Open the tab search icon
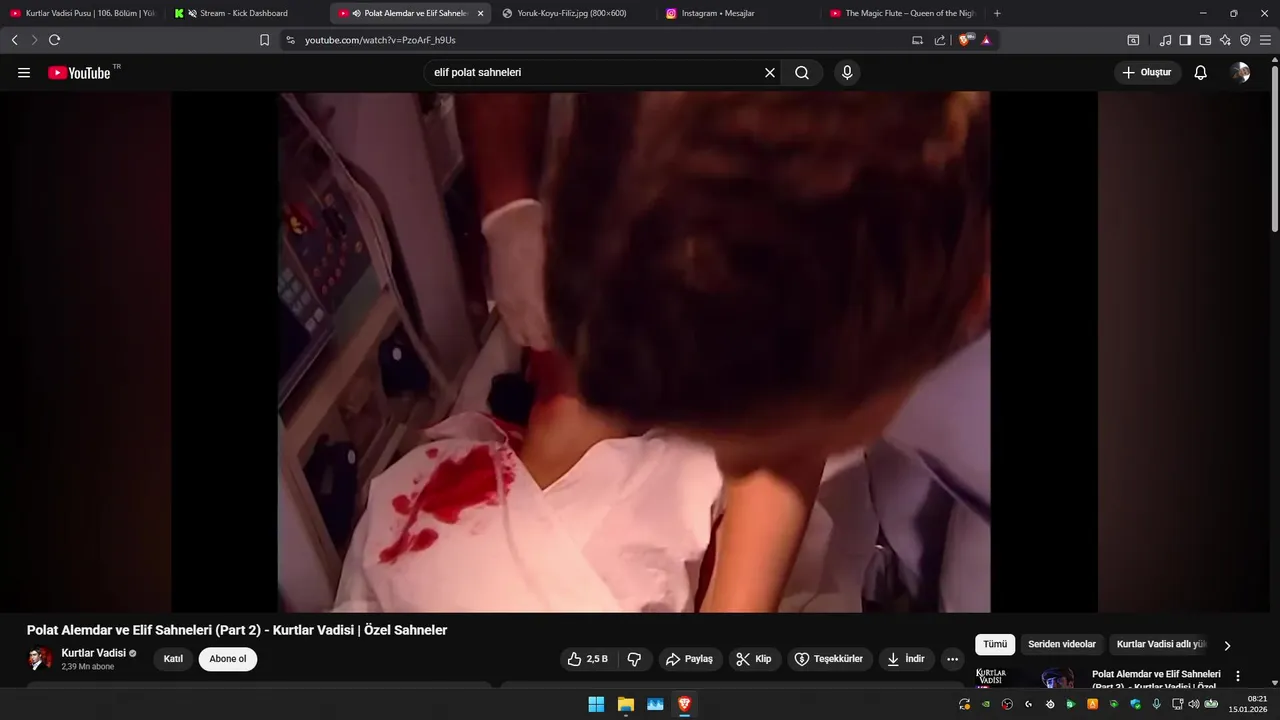 pyautogui.click(x=1133, y=40)
